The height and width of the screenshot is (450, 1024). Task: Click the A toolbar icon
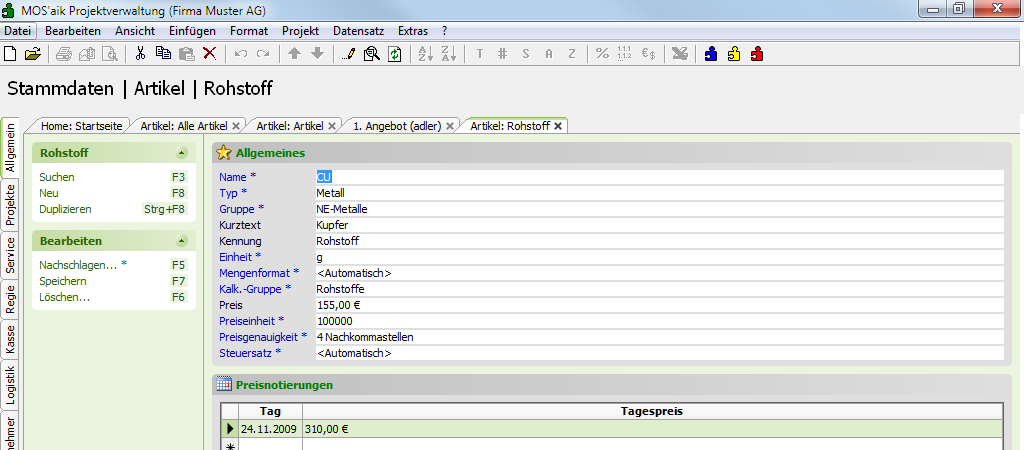point(549,54)
